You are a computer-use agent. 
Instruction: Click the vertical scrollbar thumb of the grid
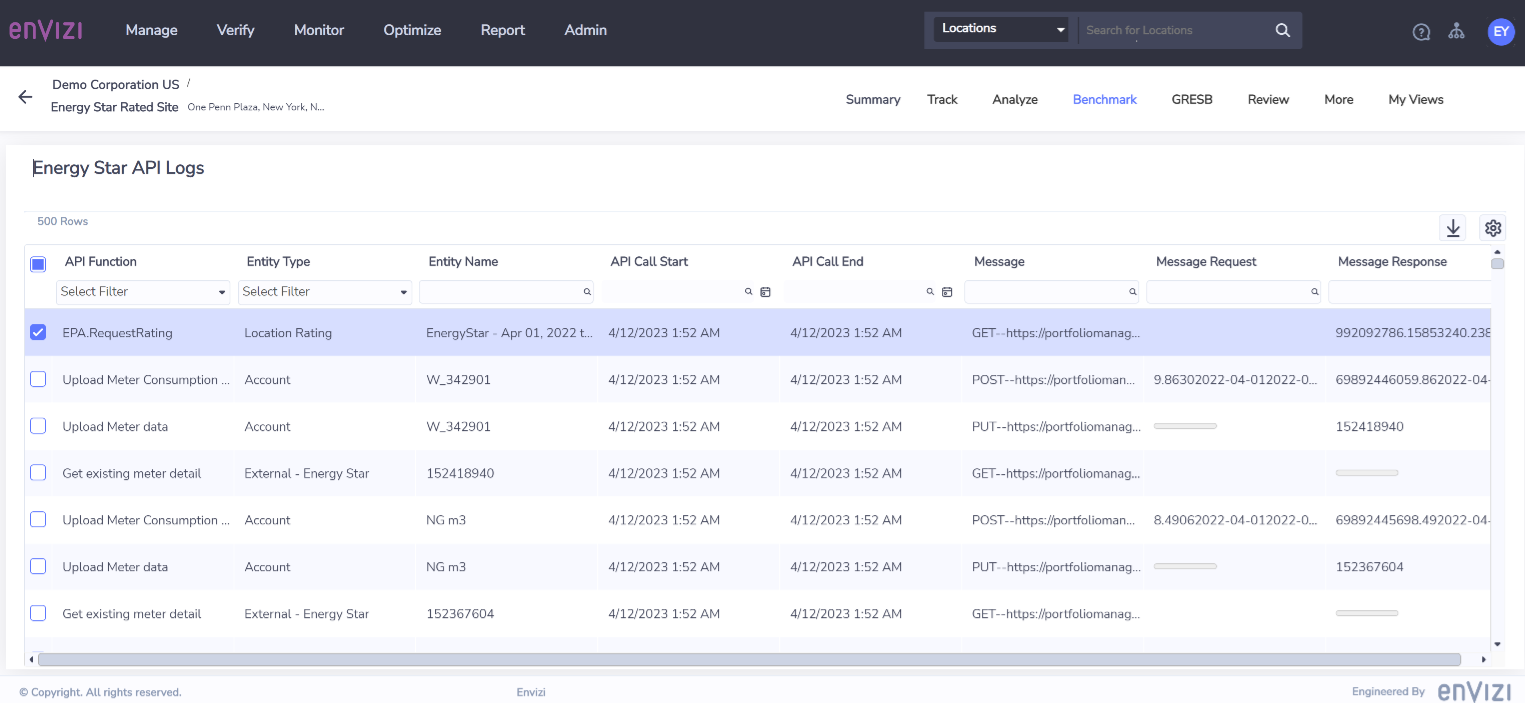click(1497, 264)
